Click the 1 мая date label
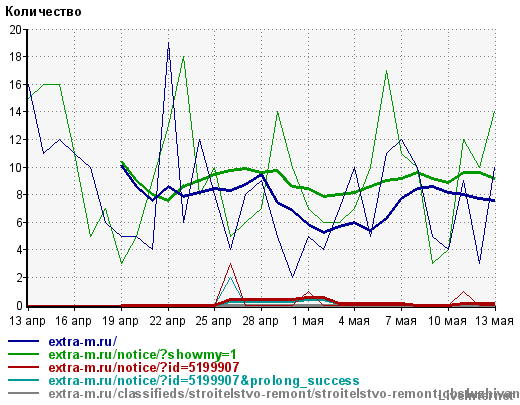Screen dimensions: 520x405 (308, 321)
